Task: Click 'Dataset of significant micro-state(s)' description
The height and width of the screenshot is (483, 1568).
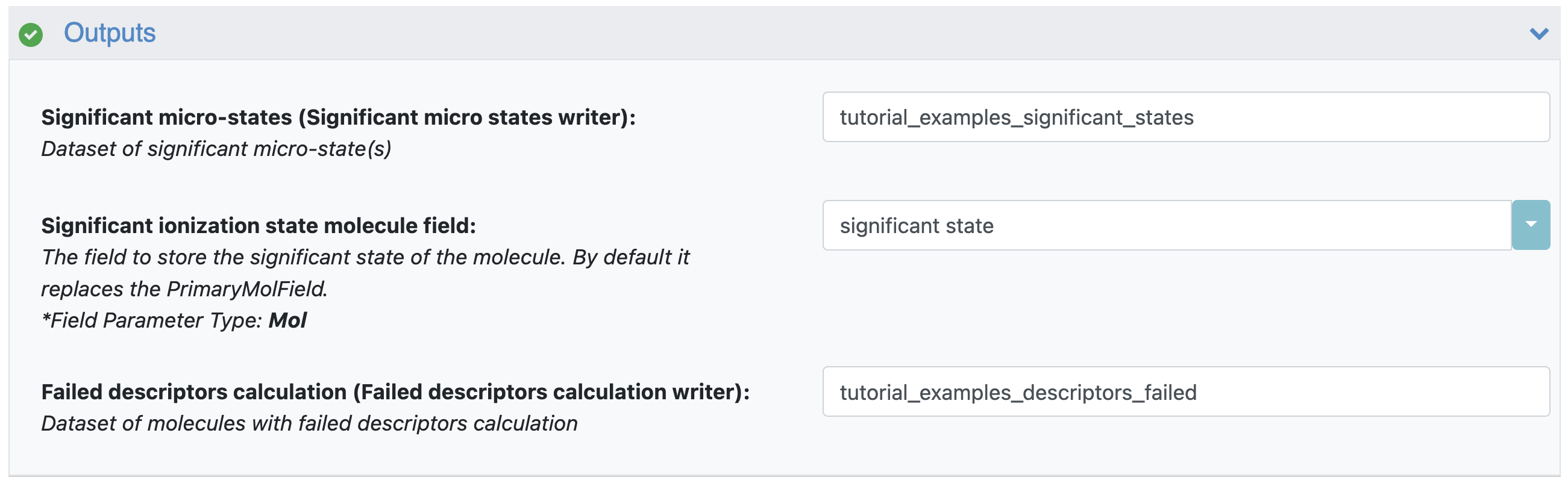Action: [x=216, y=149]
